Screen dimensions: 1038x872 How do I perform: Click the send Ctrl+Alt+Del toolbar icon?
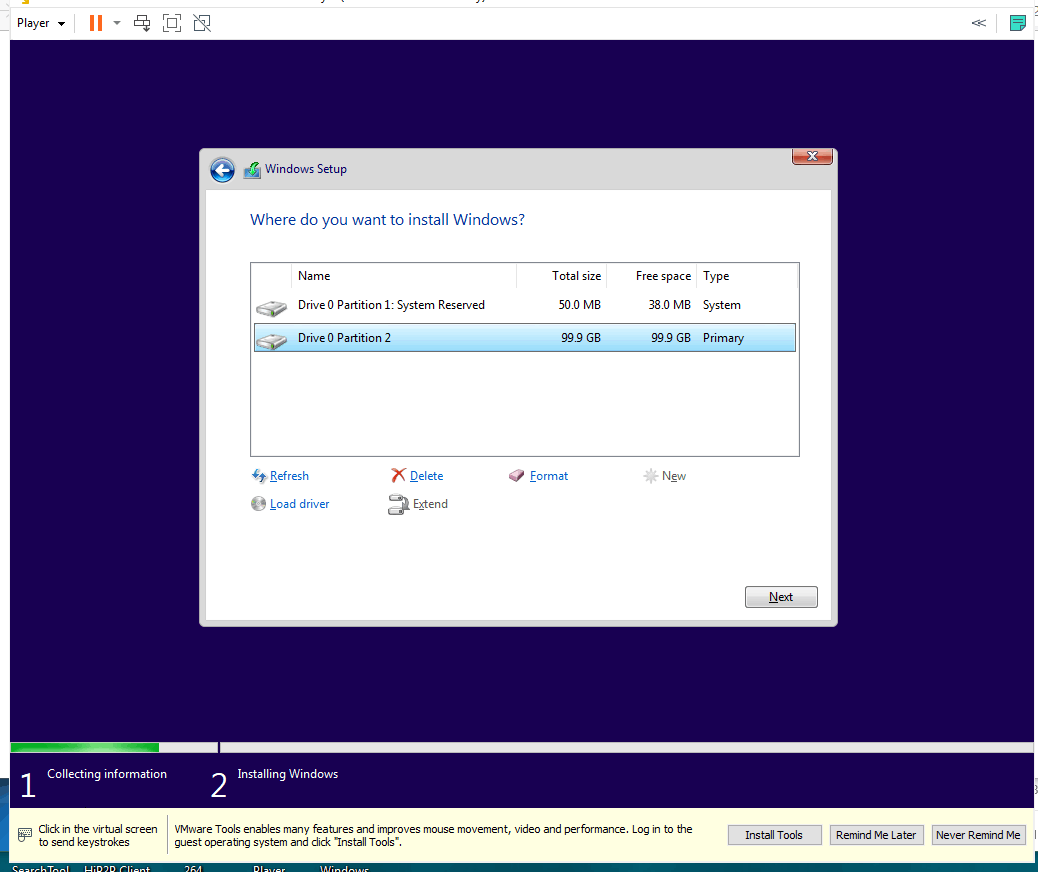tap(142, 23)
